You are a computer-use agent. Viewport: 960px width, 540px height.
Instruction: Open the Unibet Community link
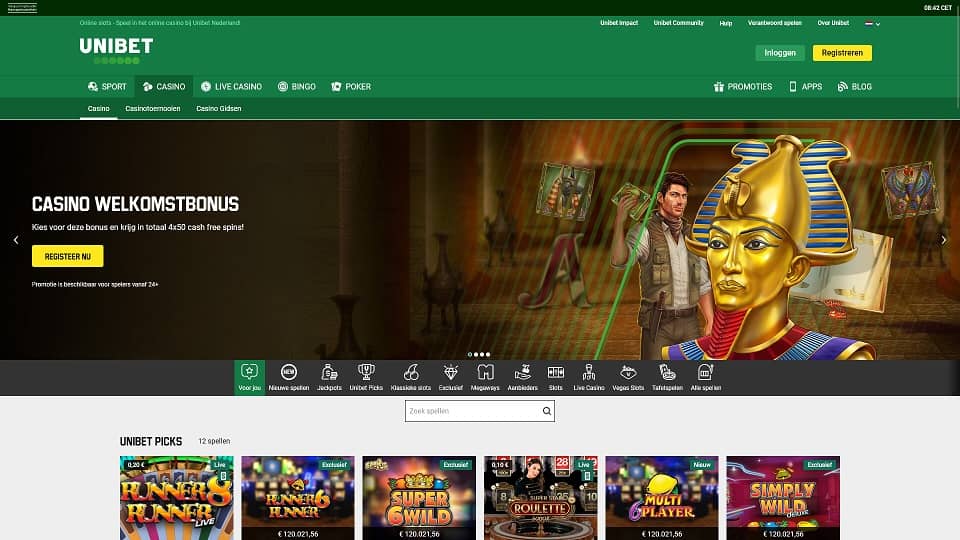tap(678, 23)
